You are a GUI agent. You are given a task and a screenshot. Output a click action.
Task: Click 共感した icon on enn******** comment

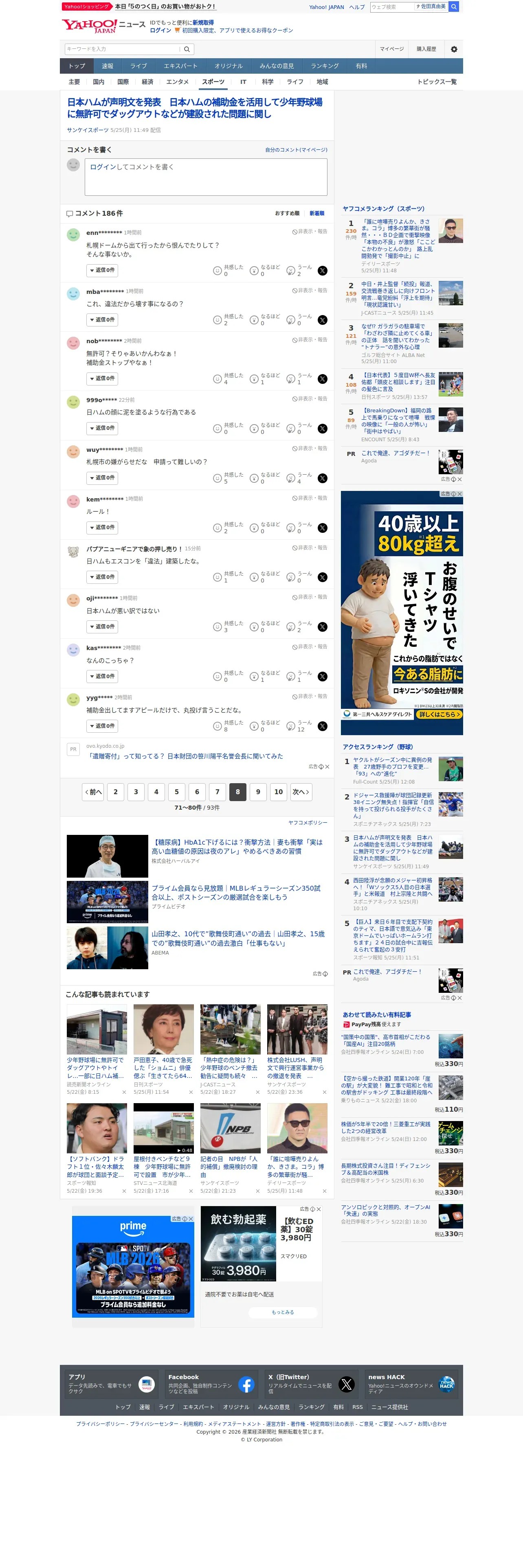pos(218,271)
